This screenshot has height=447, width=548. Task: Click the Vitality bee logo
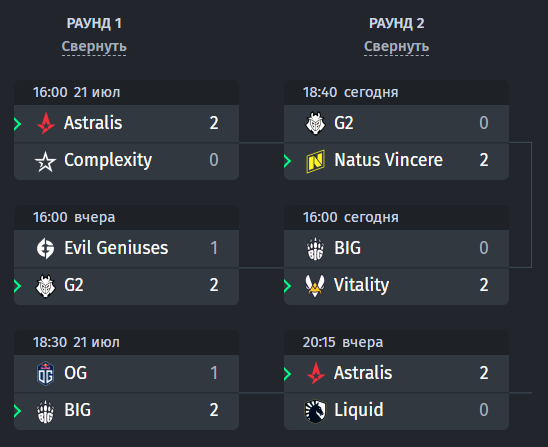315,286
